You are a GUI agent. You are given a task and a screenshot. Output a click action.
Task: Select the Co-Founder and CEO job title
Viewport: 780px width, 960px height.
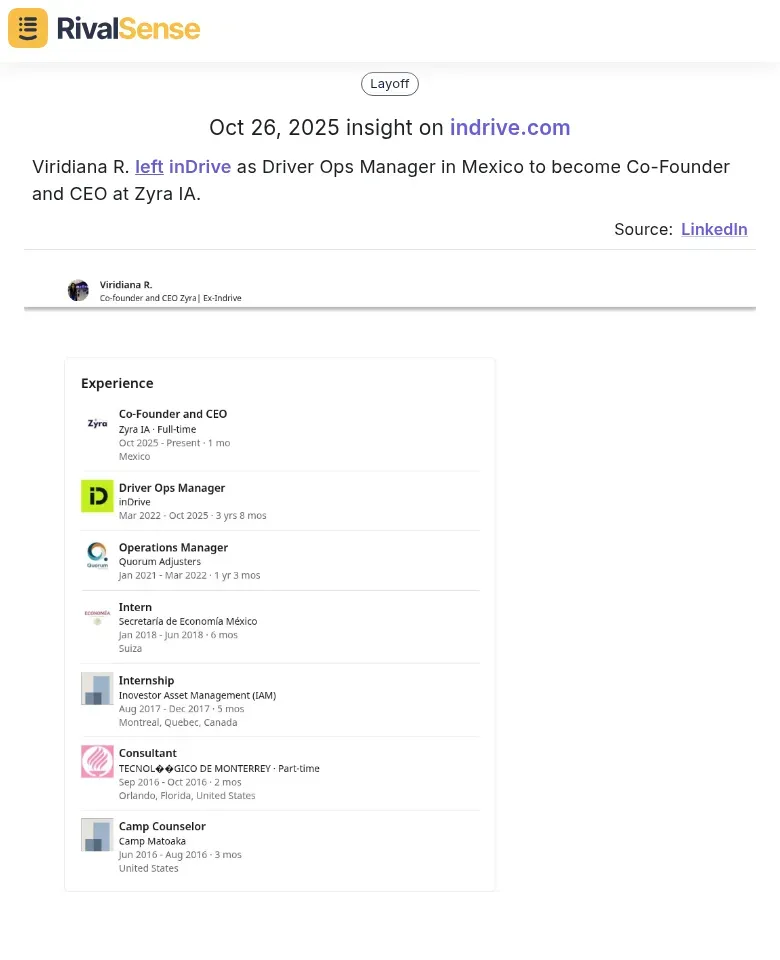point(173,414)
